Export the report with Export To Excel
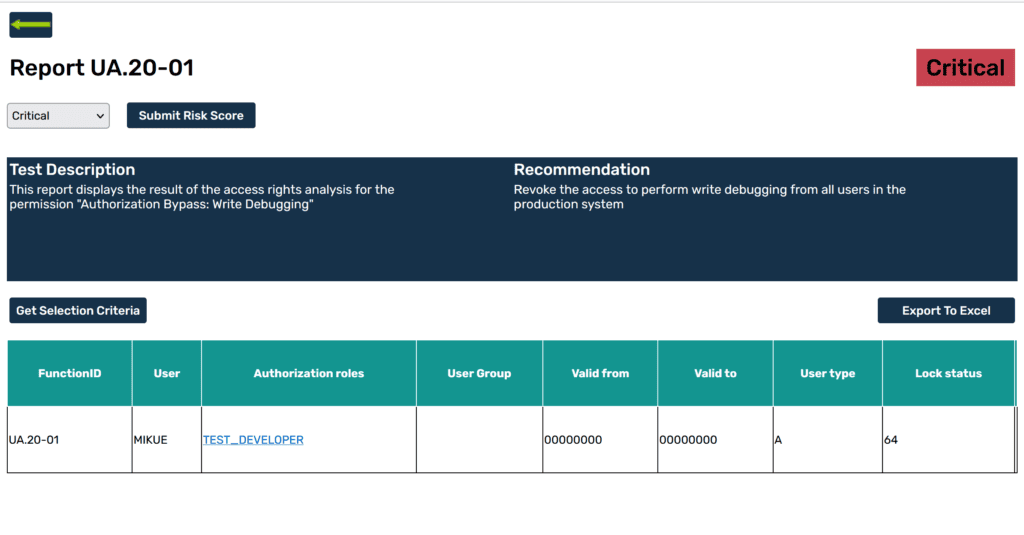The height and width of the screenshot is (535, 1024). (945, 311)
